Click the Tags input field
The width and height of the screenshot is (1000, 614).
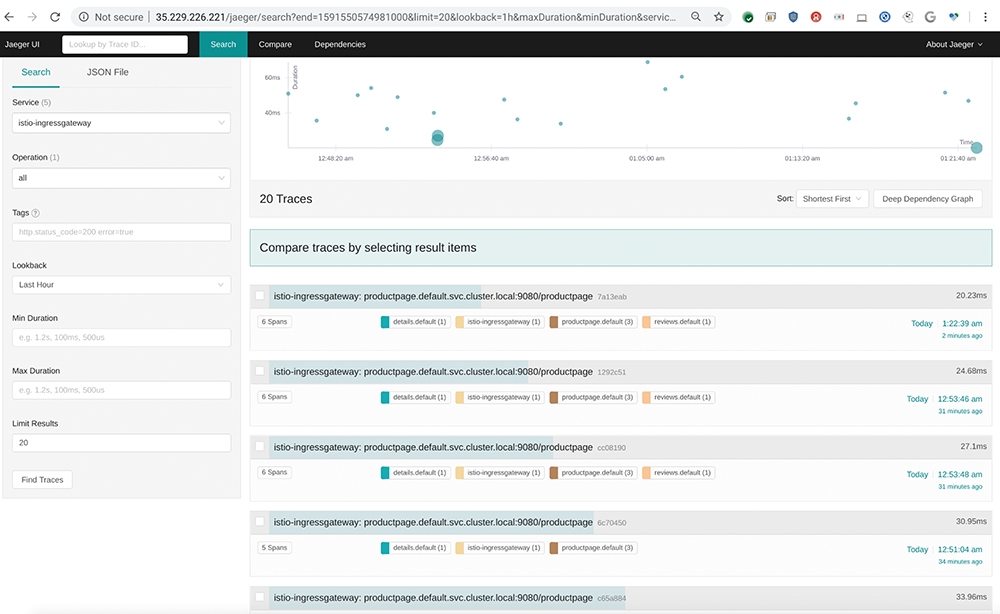pyautogui.click(x=121, y=232)
